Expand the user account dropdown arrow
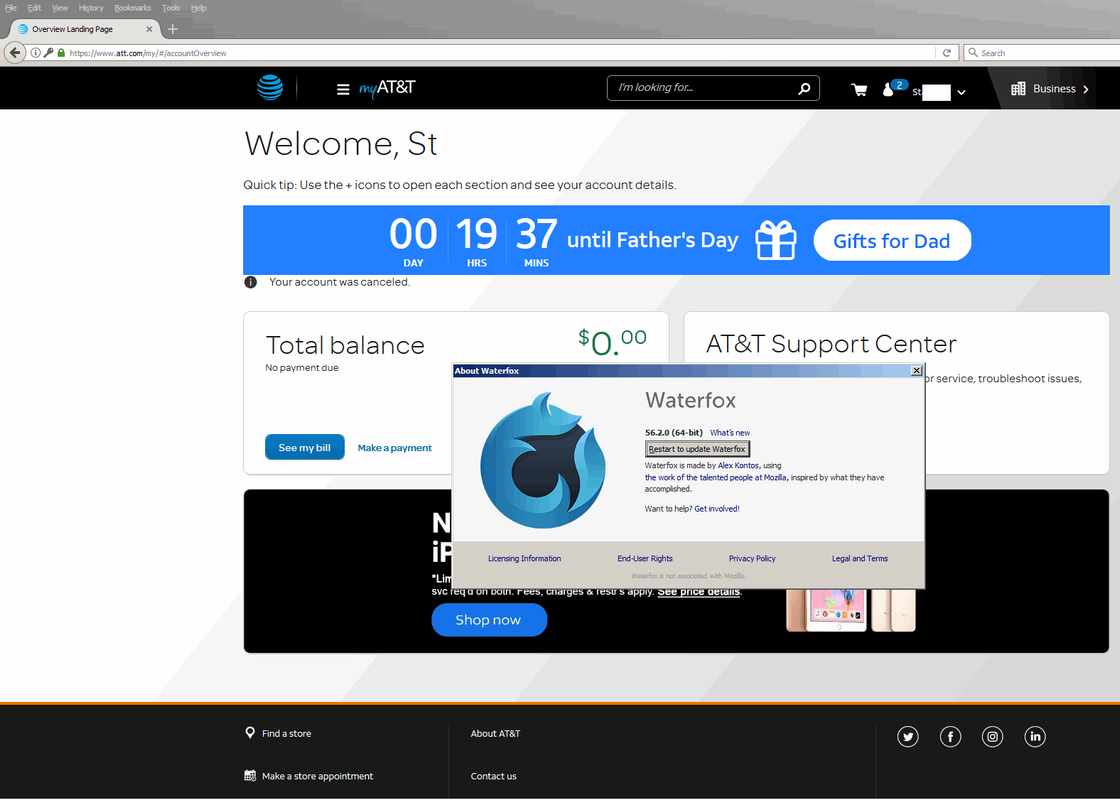 pos(961,92)
